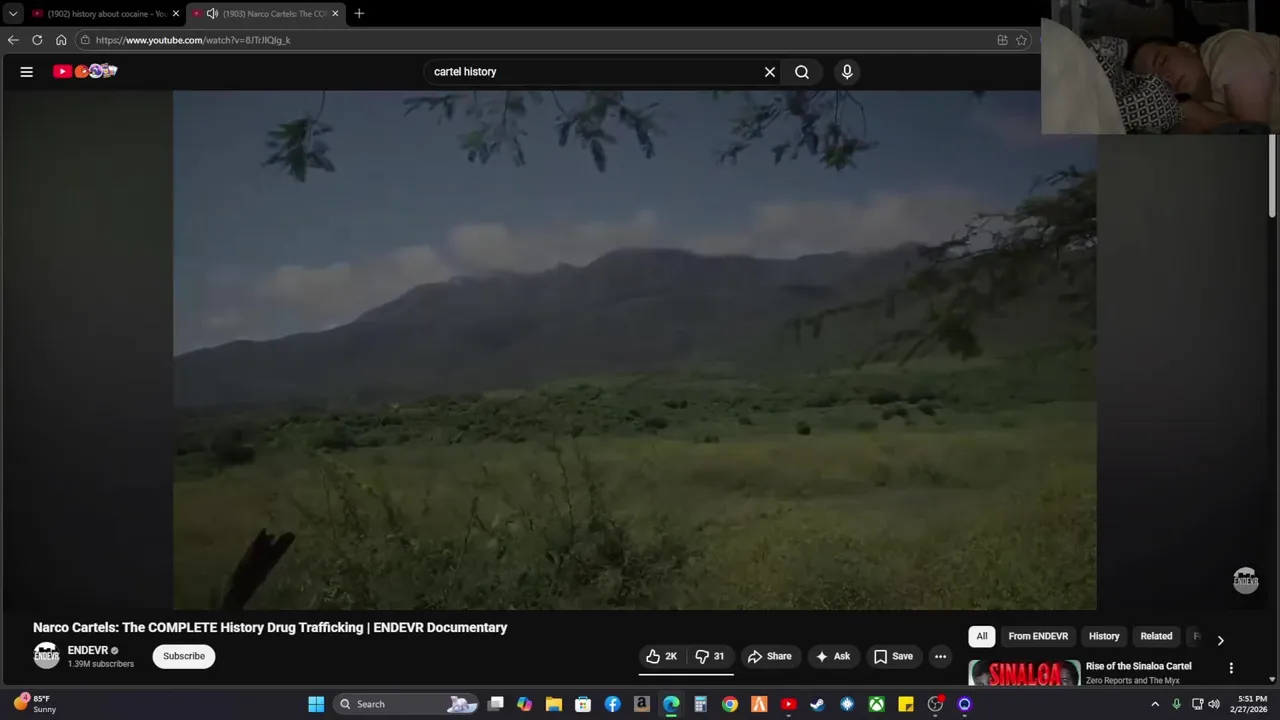1280x720 pixels.
Task: Select the 'All' filter chip
Action: (982, 636)
